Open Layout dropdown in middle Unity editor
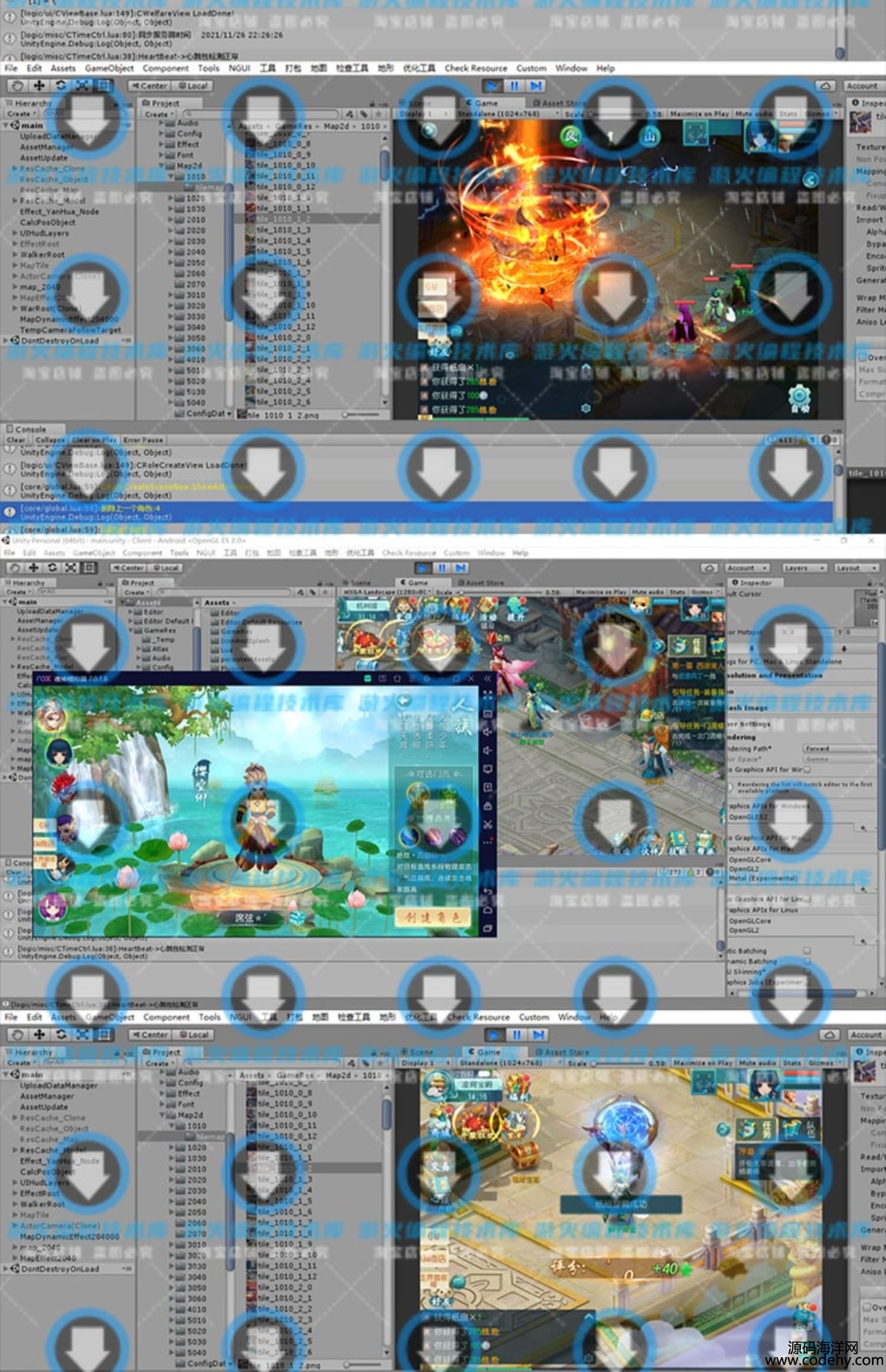Screen dimensions: 886x1372 pos(855,568)
